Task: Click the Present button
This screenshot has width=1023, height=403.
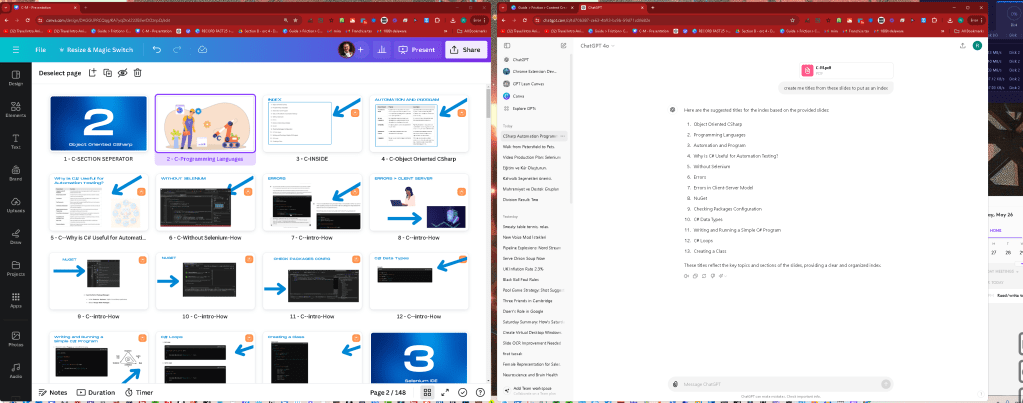Action: 418,50
